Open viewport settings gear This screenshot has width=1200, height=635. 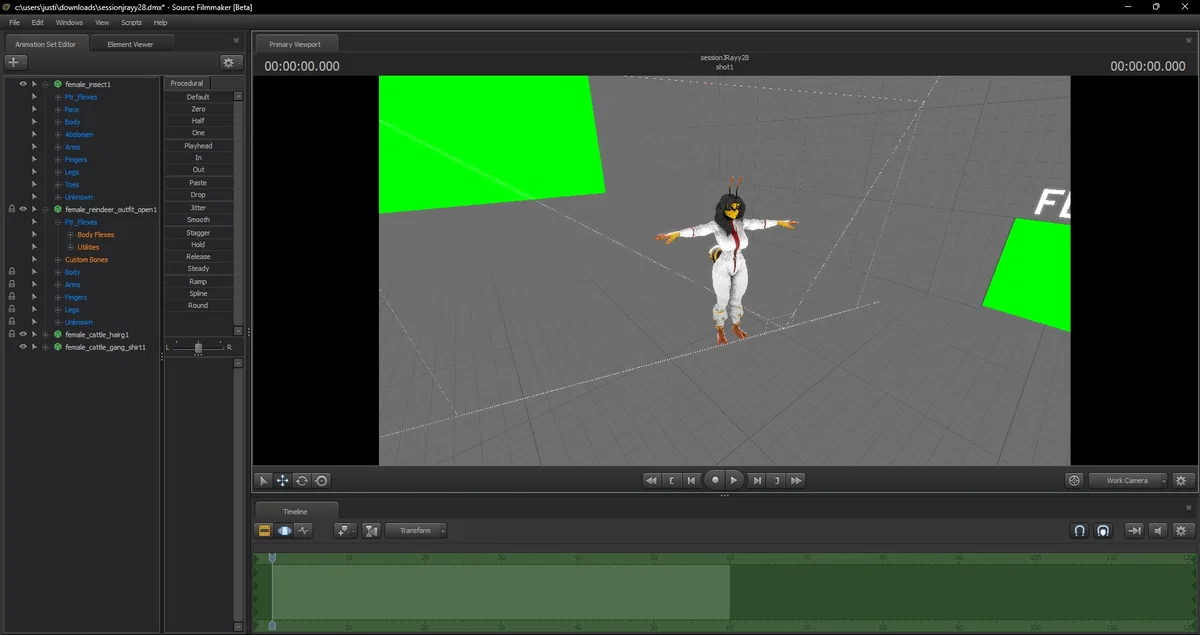coord(1184,481)
